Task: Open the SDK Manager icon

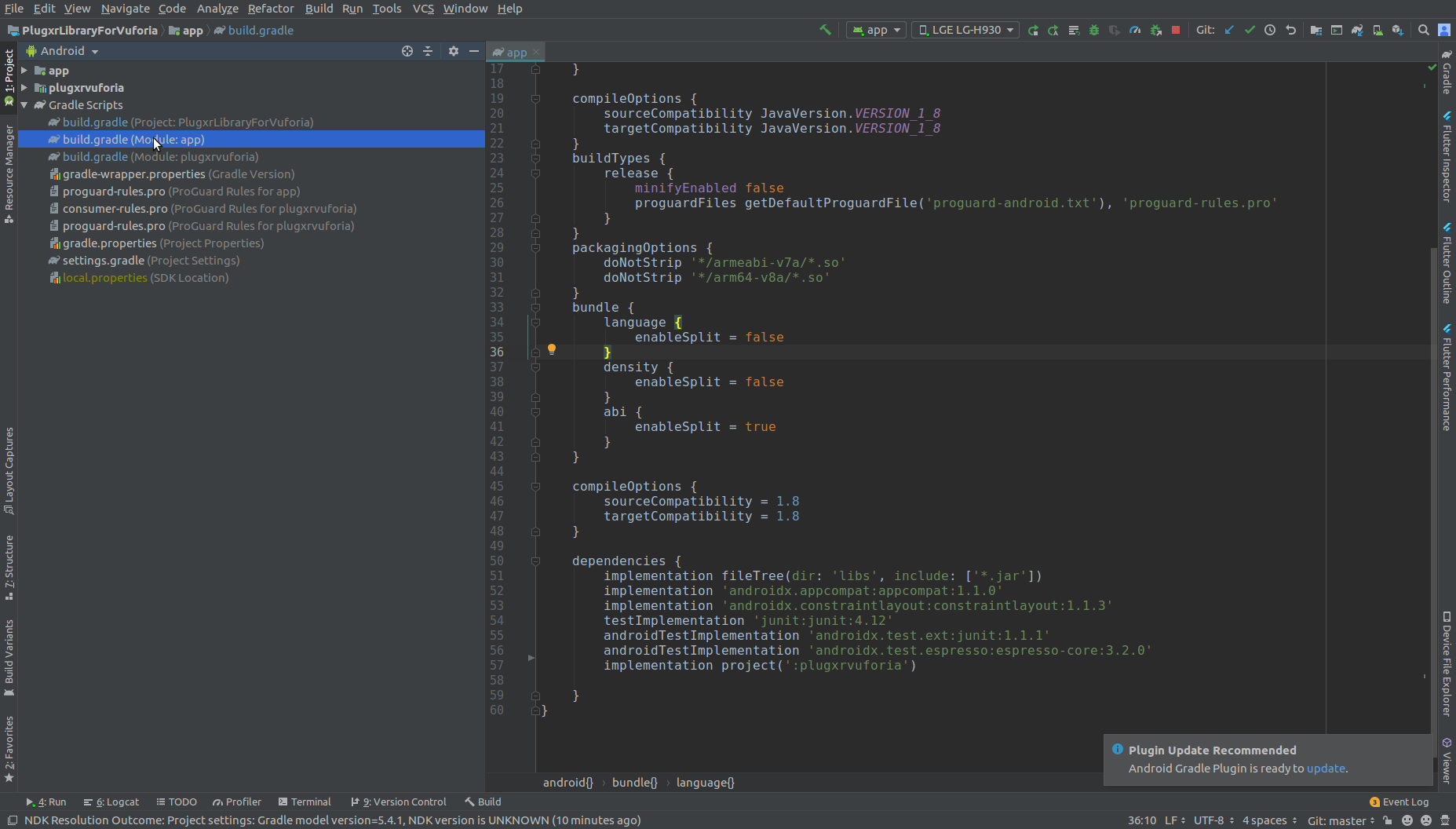Action: [x=1398, y=30]
